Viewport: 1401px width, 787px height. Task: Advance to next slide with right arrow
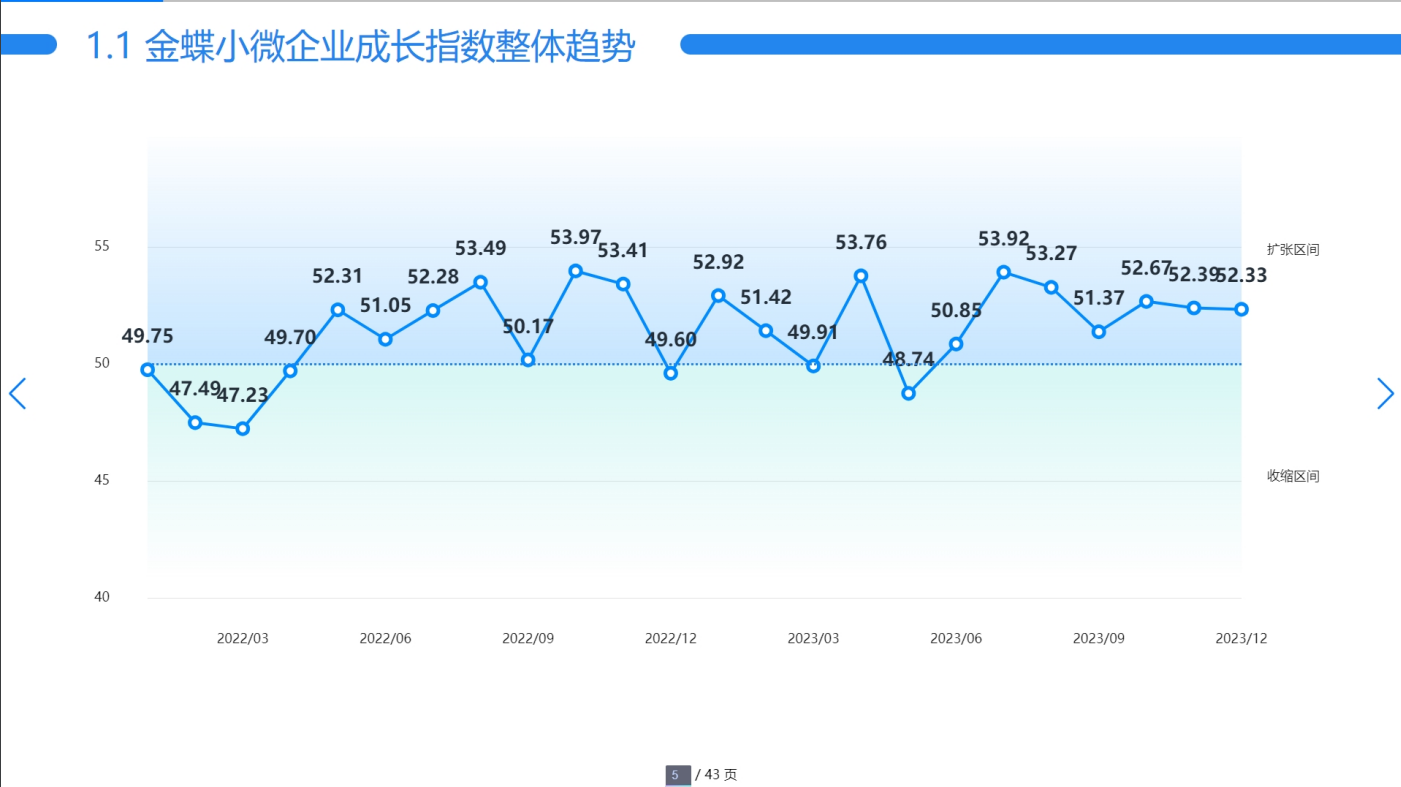coord(1385,394)
